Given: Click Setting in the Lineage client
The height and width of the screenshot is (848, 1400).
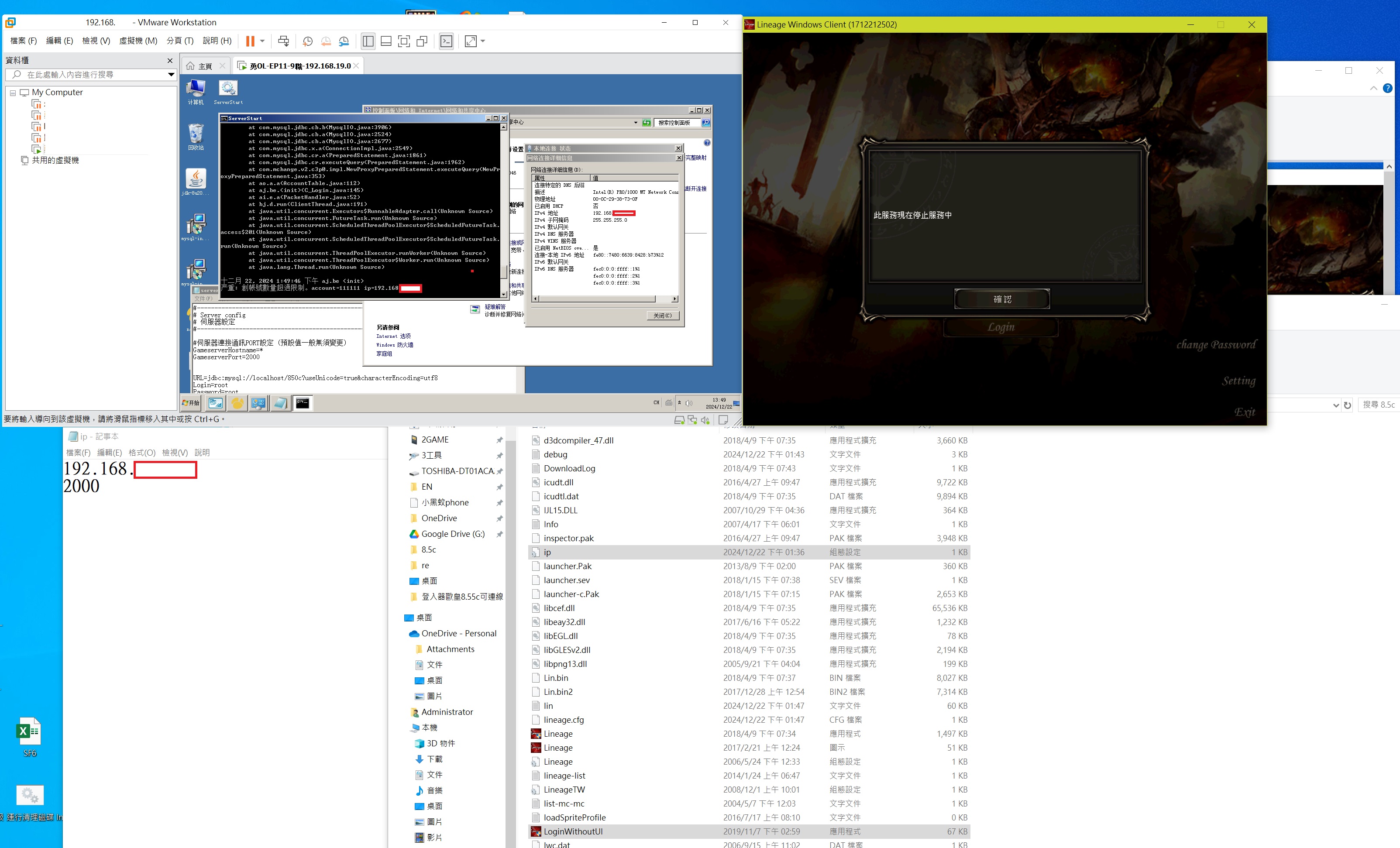Looking at the screenshot, I should (x=1238, y=381).
